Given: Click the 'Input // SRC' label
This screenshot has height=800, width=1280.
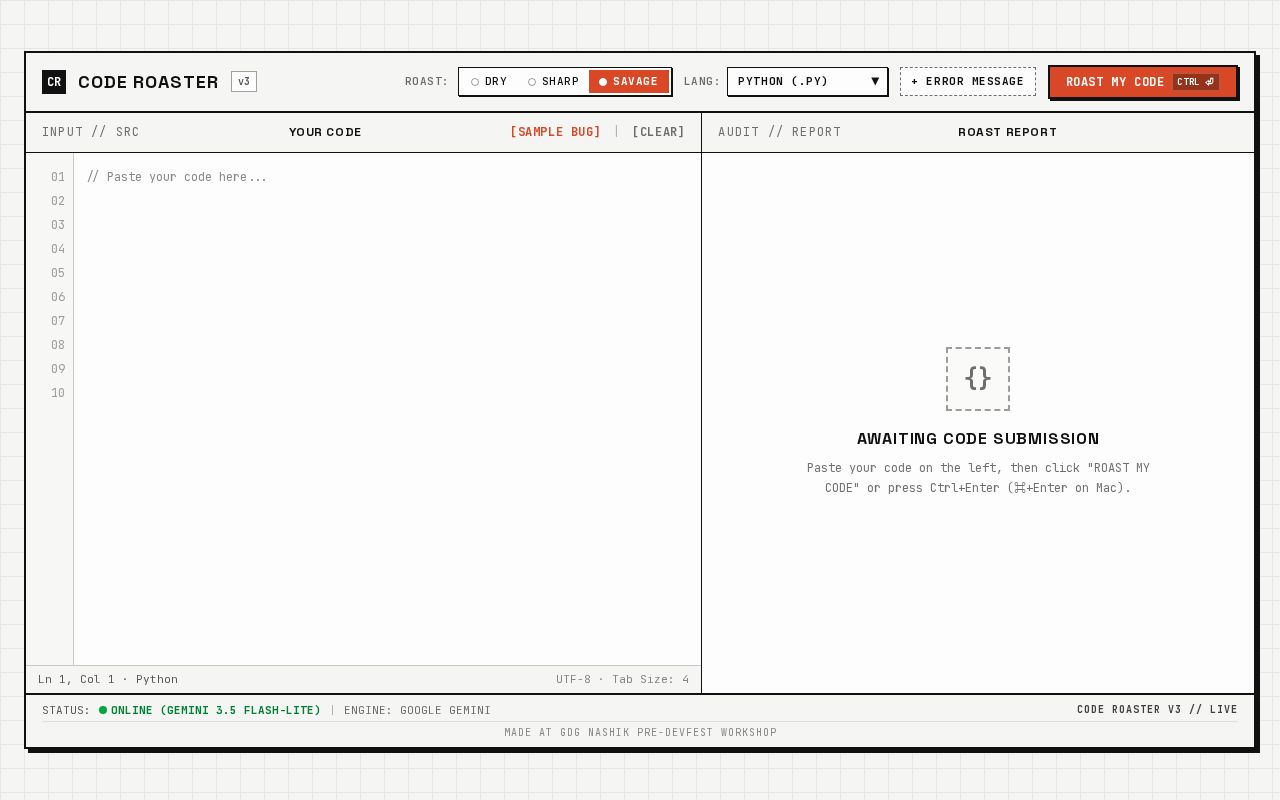Looking at the screenshot, I should [x=91, y=132].
